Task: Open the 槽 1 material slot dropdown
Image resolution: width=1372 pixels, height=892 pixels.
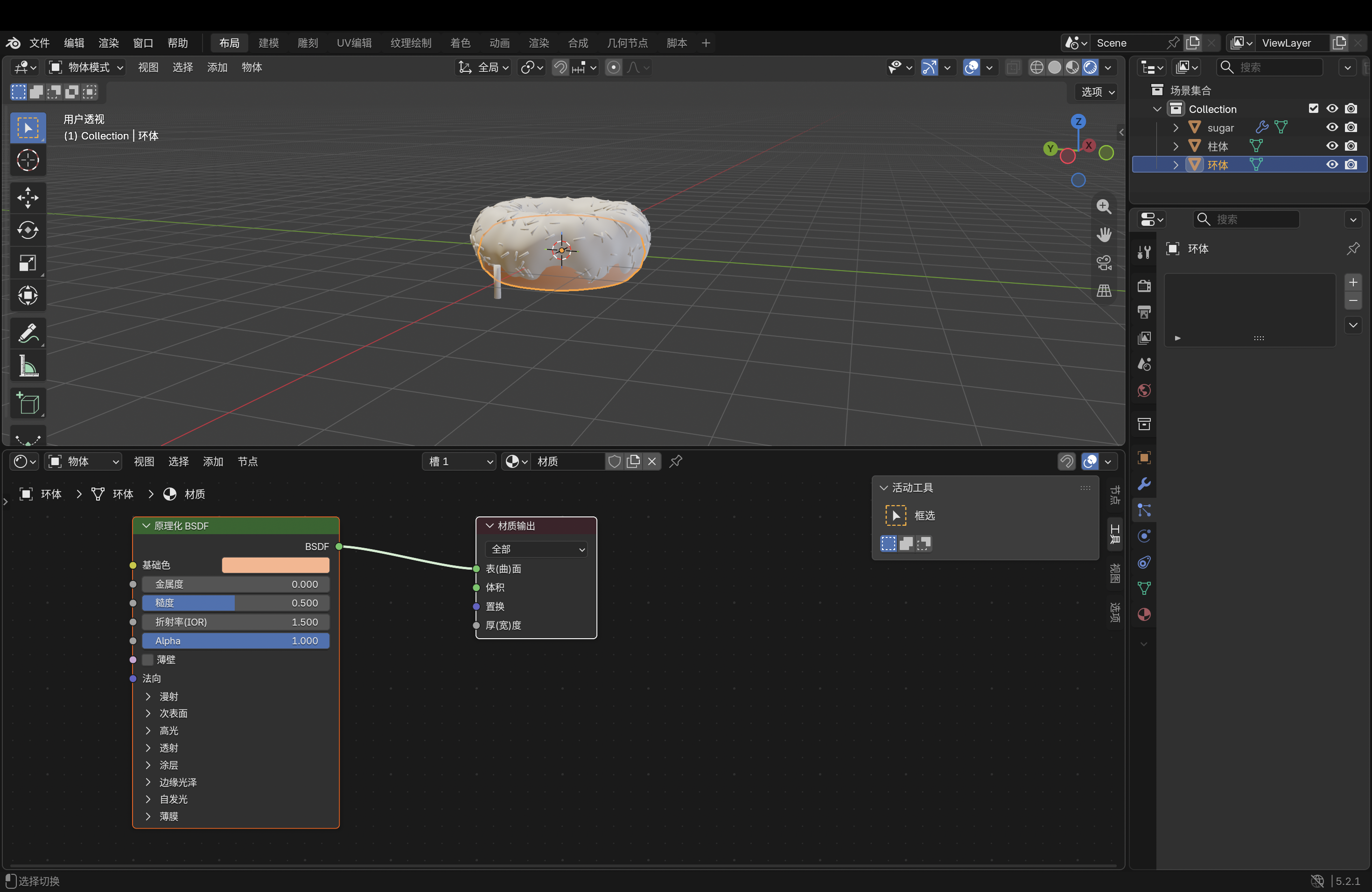Action: click(x=460, y=461)
